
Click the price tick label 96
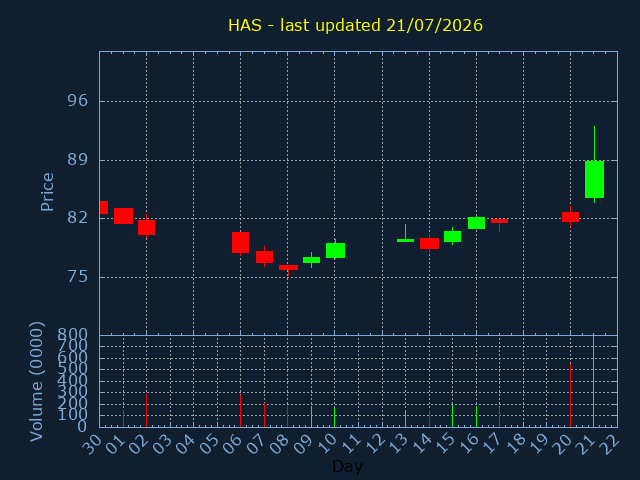pyautogui.click(x=78, y=100)
